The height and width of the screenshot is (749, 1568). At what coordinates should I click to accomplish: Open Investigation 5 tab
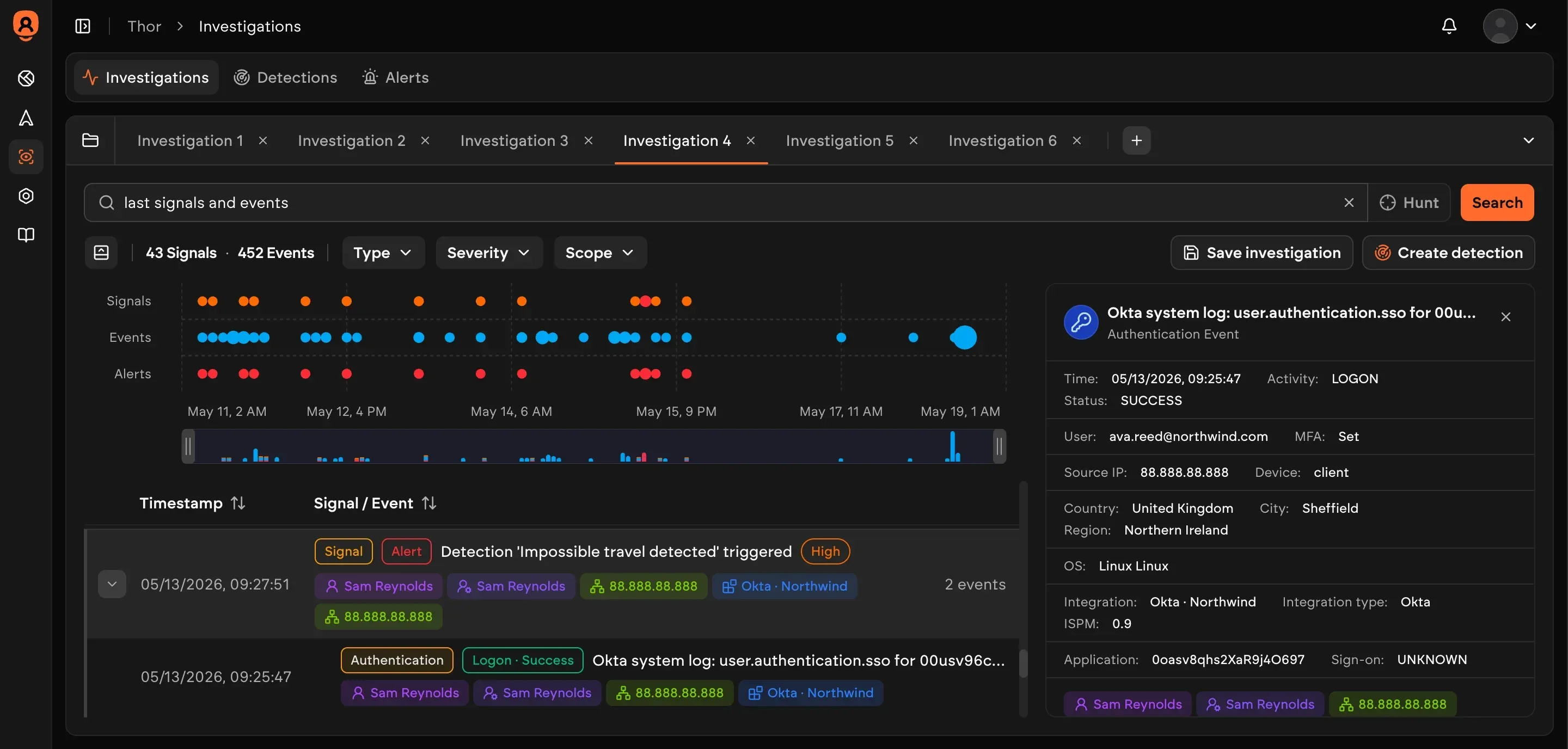pyautogui.click(x=840, y=140)
